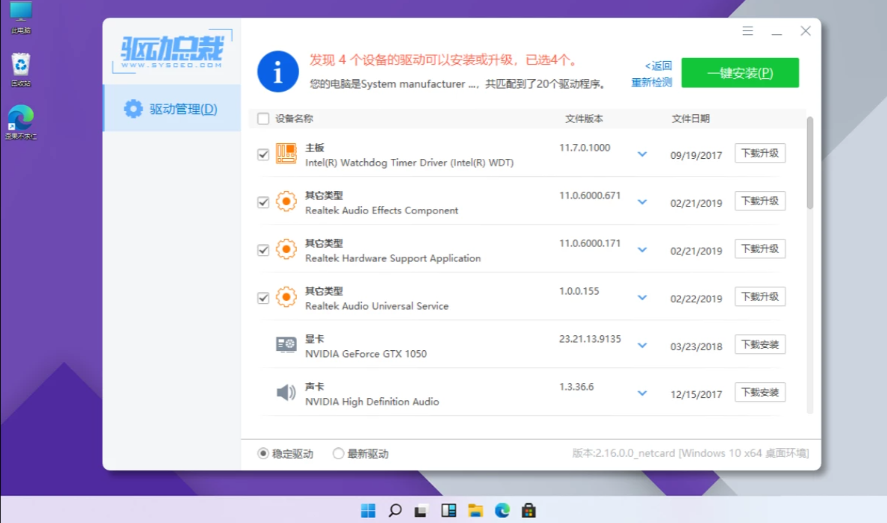Open Task View from the taskbar

pyautogui.click(x=420, y=511)
